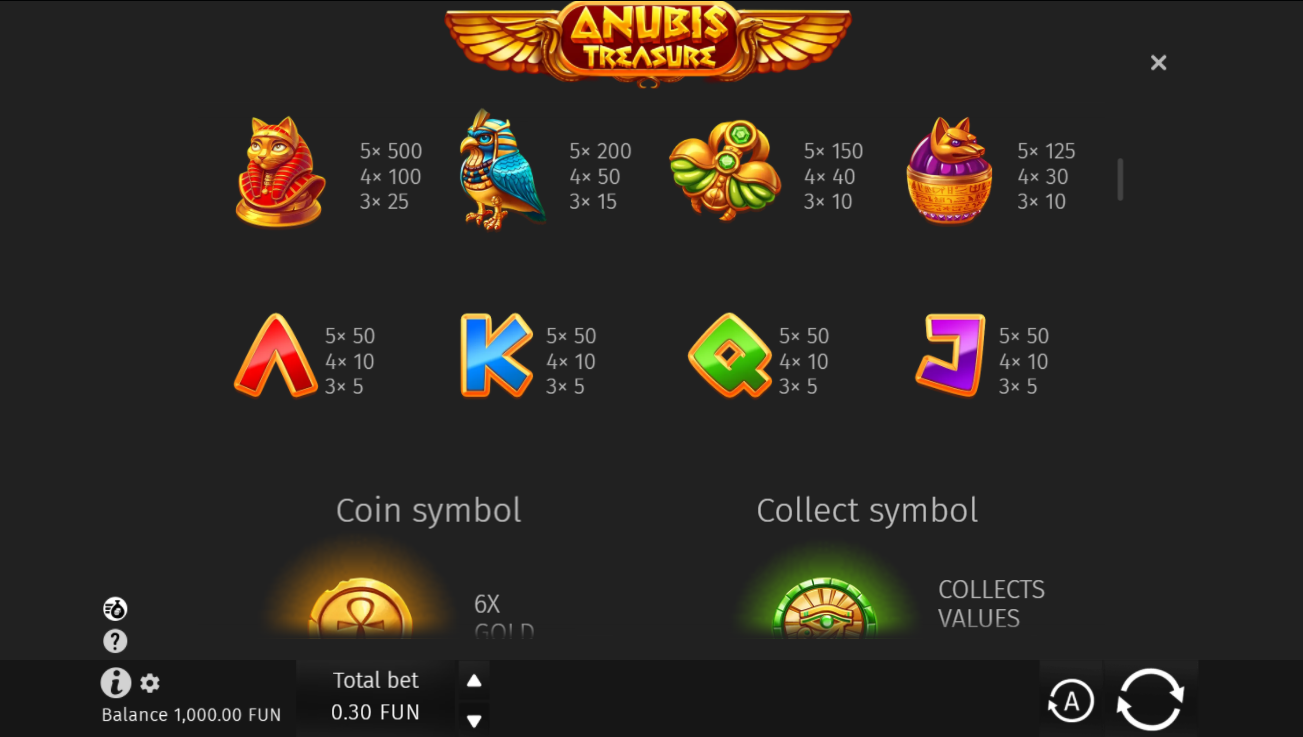
Task: Decrease total bet with the down arrow
Action: [474, 720]
